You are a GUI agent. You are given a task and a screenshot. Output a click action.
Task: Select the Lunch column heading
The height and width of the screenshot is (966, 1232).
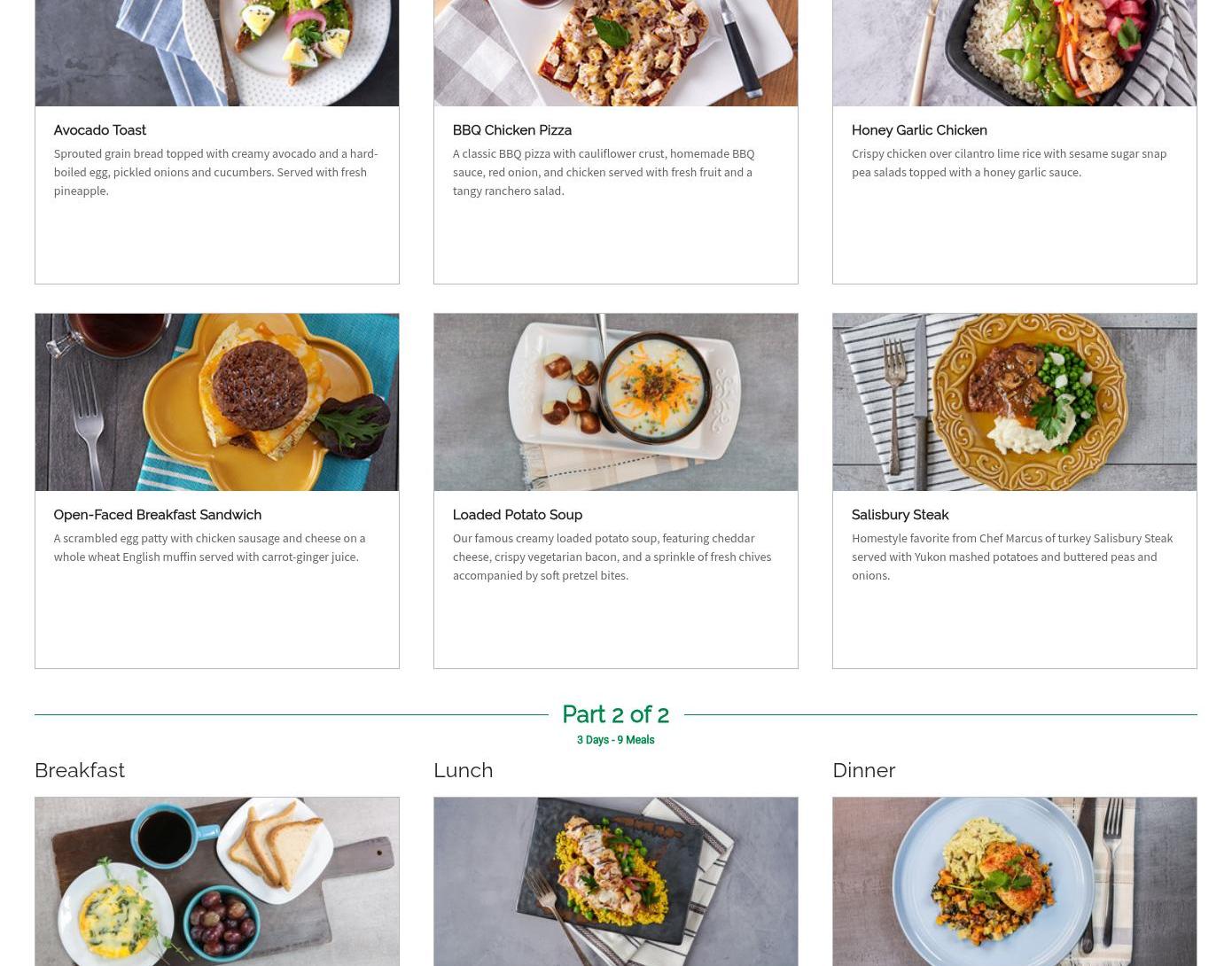(464, 770)
